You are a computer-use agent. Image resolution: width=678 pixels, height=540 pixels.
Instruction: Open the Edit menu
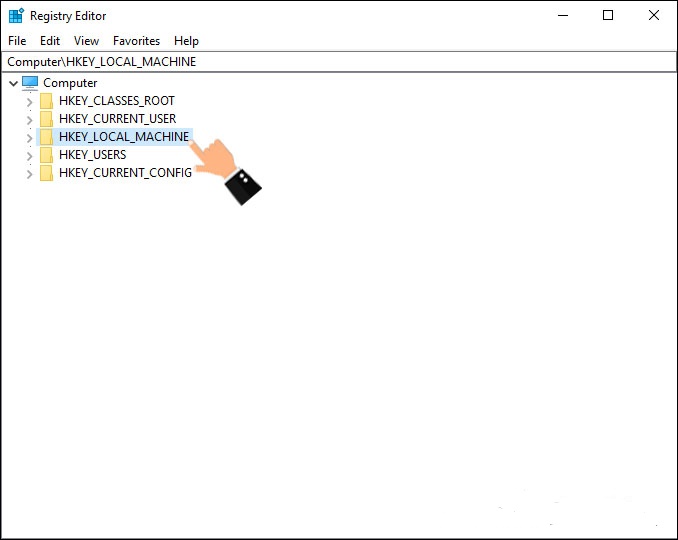tap(50, 41)
